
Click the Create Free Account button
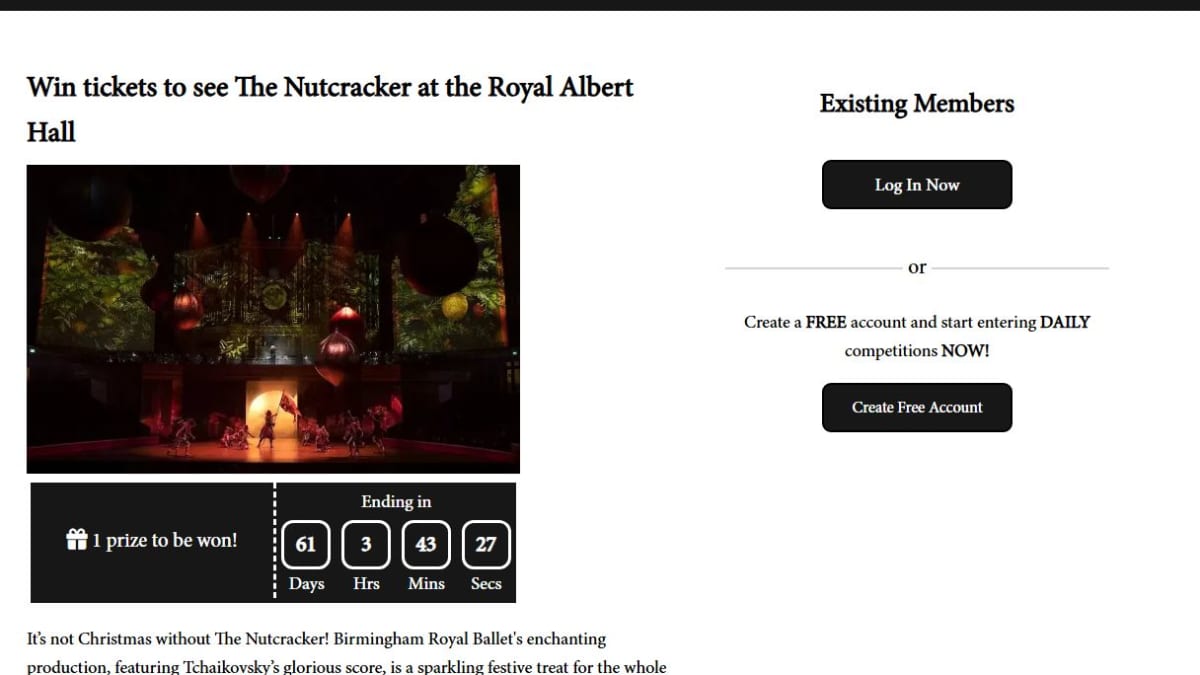coord(917,407)
